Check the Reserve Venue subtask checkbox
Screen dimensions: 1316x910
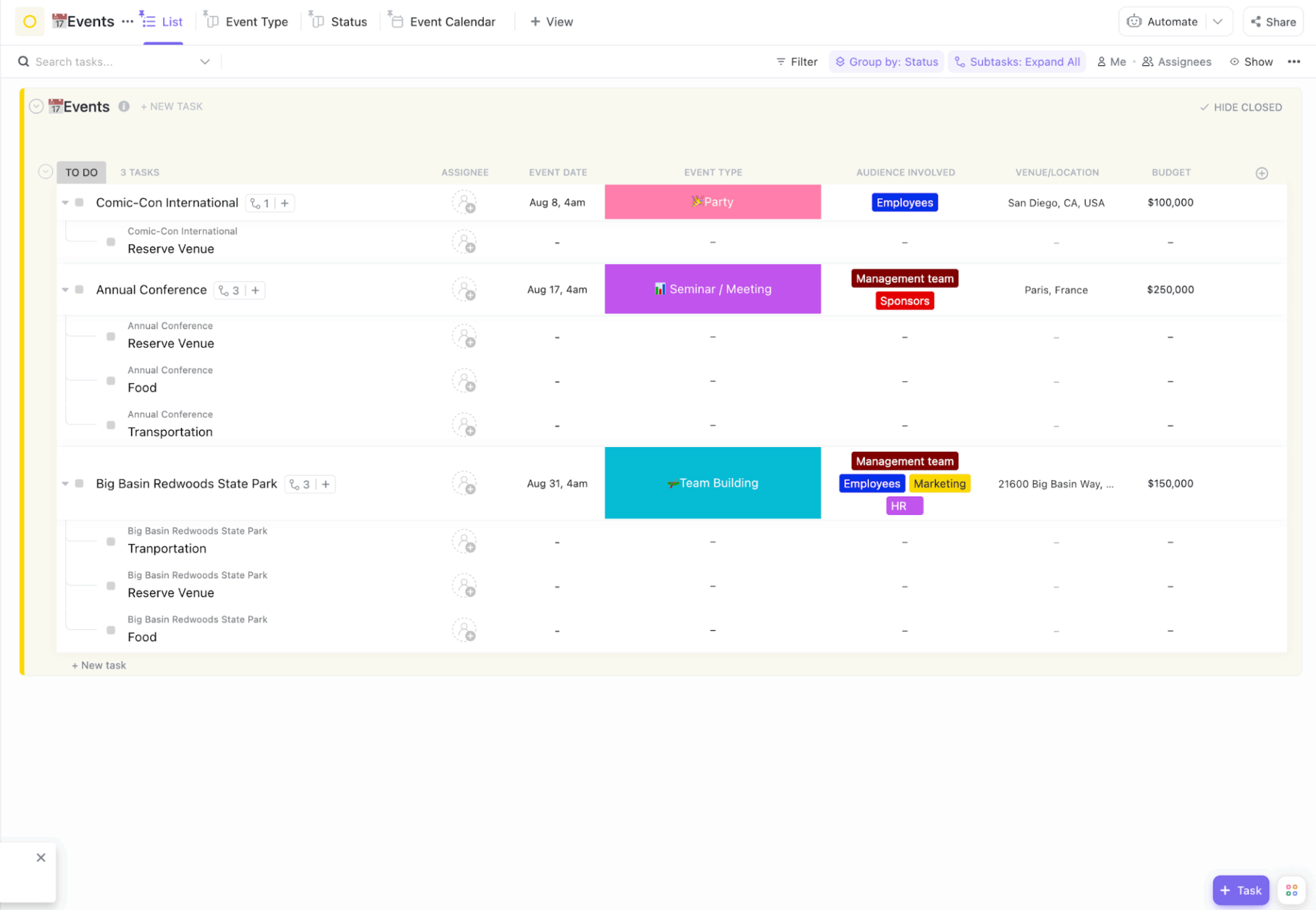[110, 241]
